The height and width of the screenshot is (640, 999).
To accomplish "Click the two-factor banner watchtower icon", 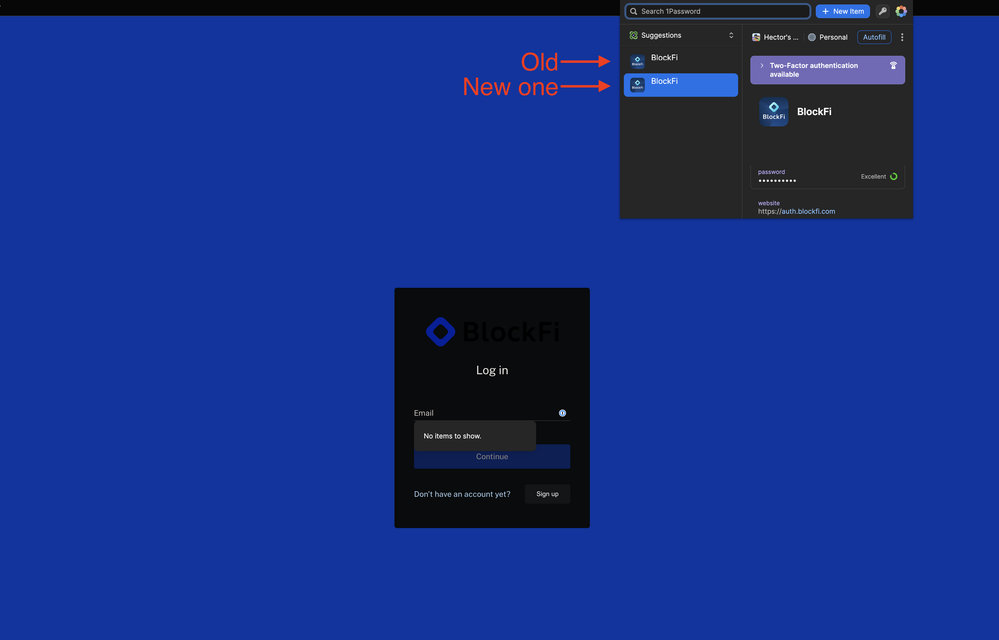I will click(x=893, y=66).
